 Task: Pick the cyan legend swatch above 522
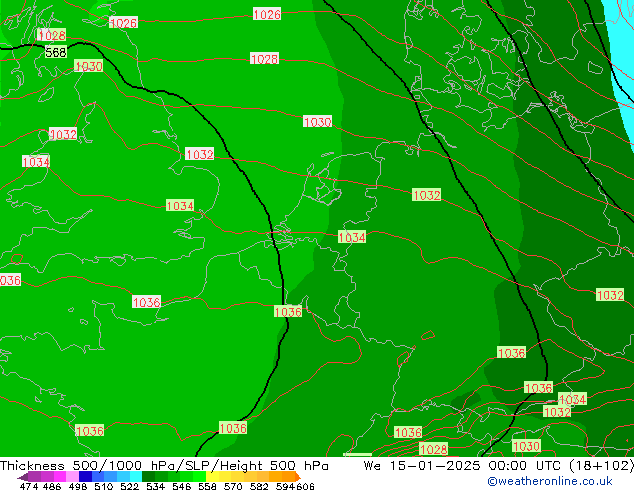tap(136, 477)
